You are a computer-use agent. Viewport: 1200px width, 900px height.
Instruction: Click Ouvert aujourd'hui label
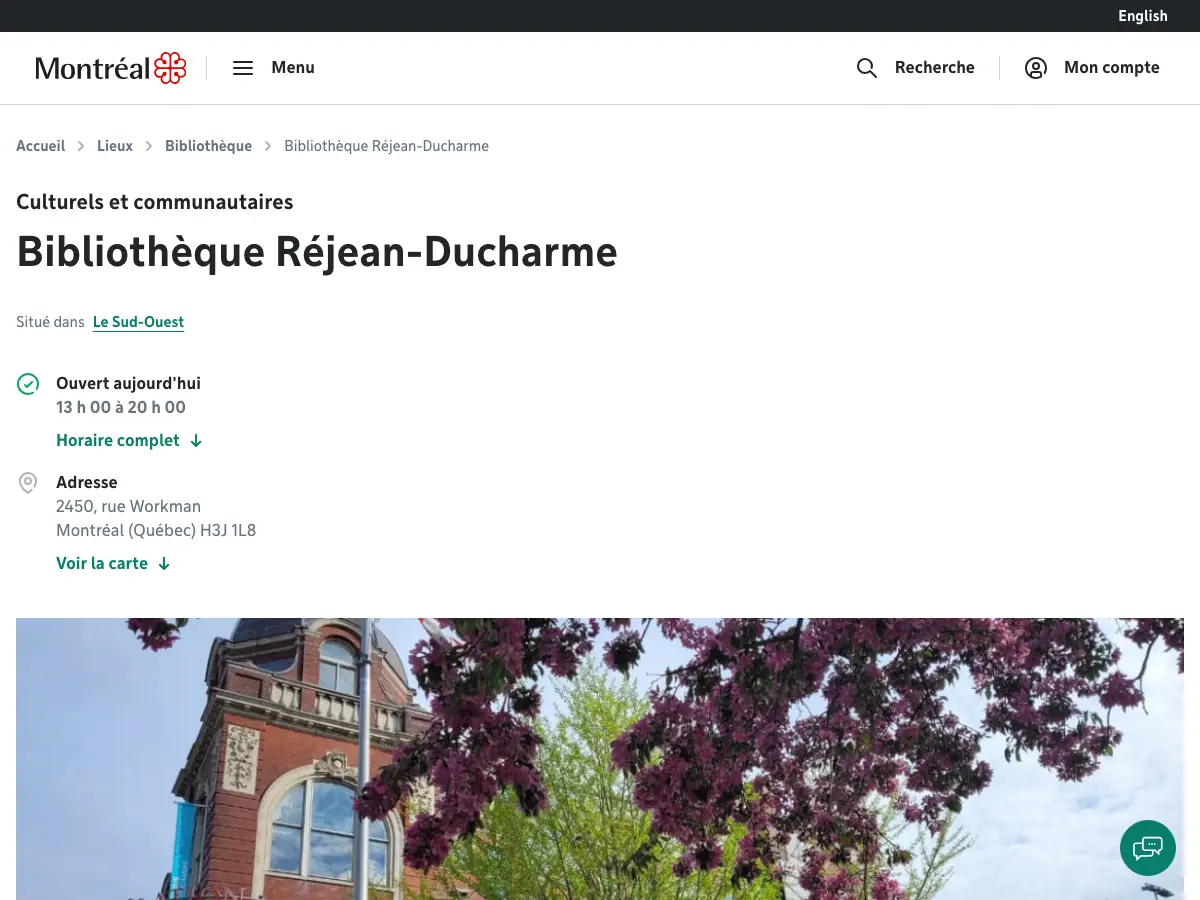[128, 384]
